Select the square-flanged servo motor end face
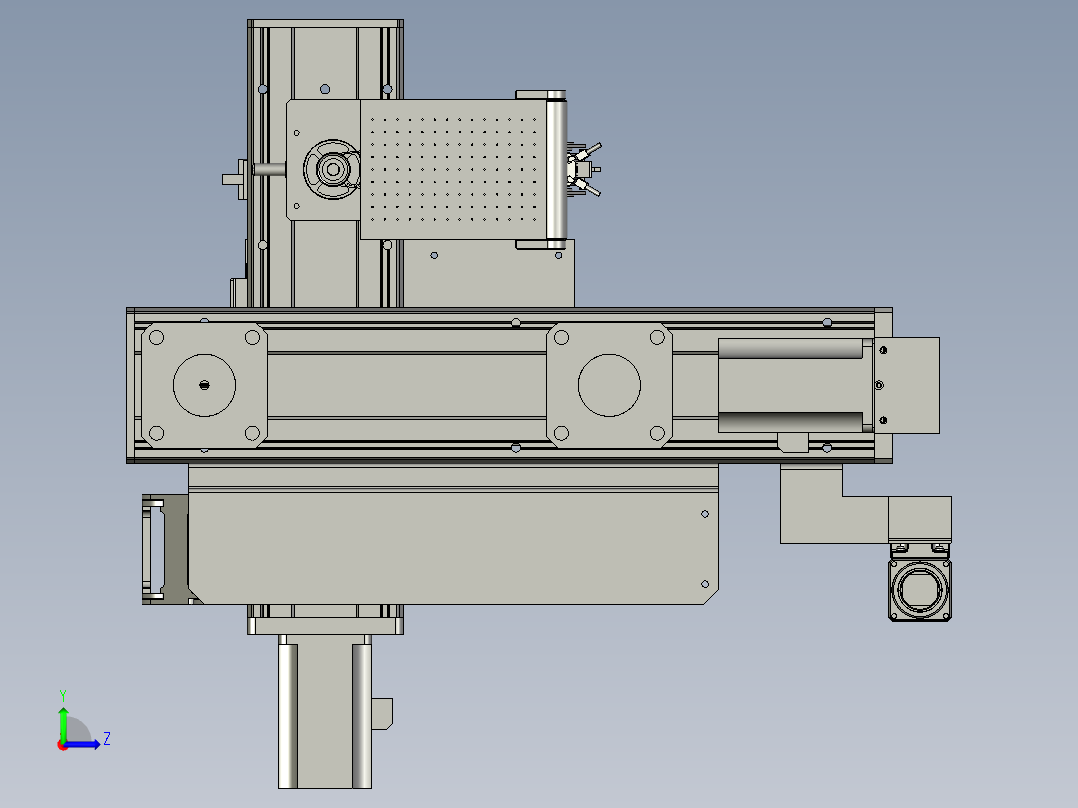 click(920, 590)
